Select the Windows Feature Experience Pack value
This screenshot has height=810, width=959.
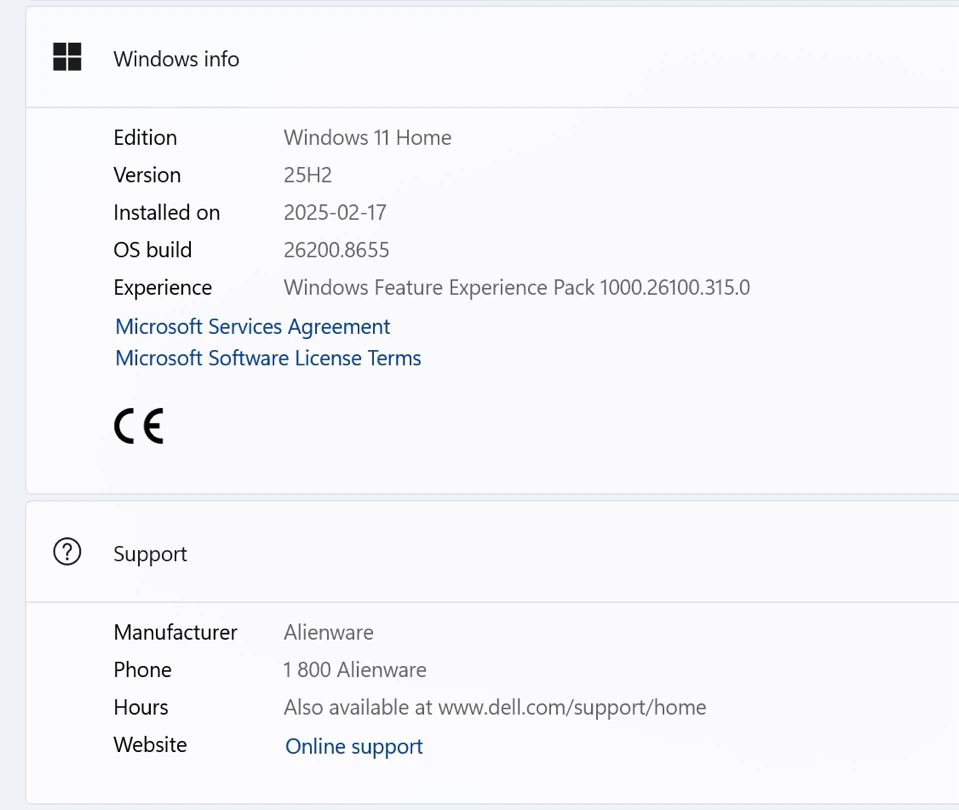(517, 288)
